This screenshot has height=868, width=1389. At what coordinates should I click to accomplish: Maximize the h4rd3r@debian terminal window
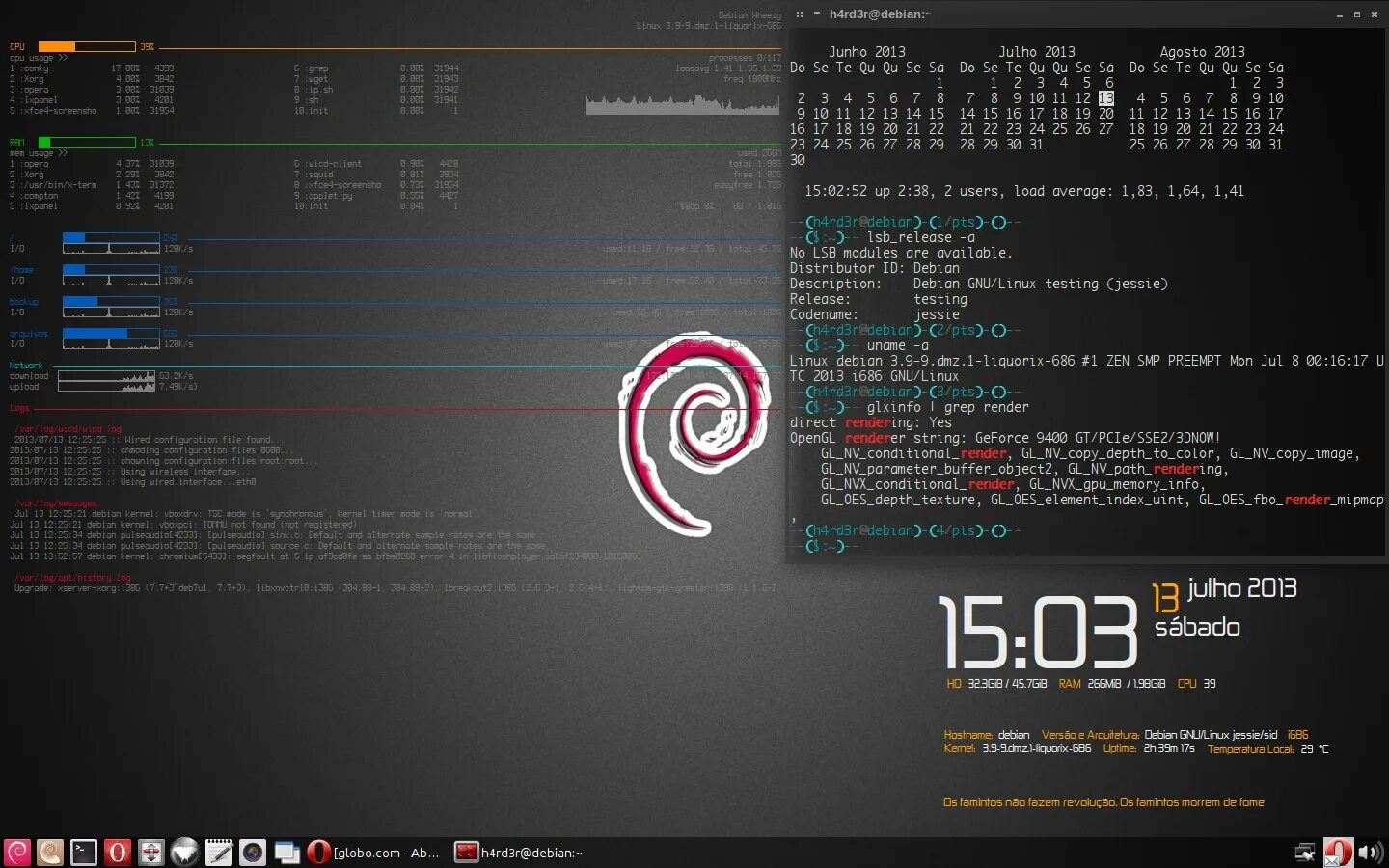pos(1357,14)
